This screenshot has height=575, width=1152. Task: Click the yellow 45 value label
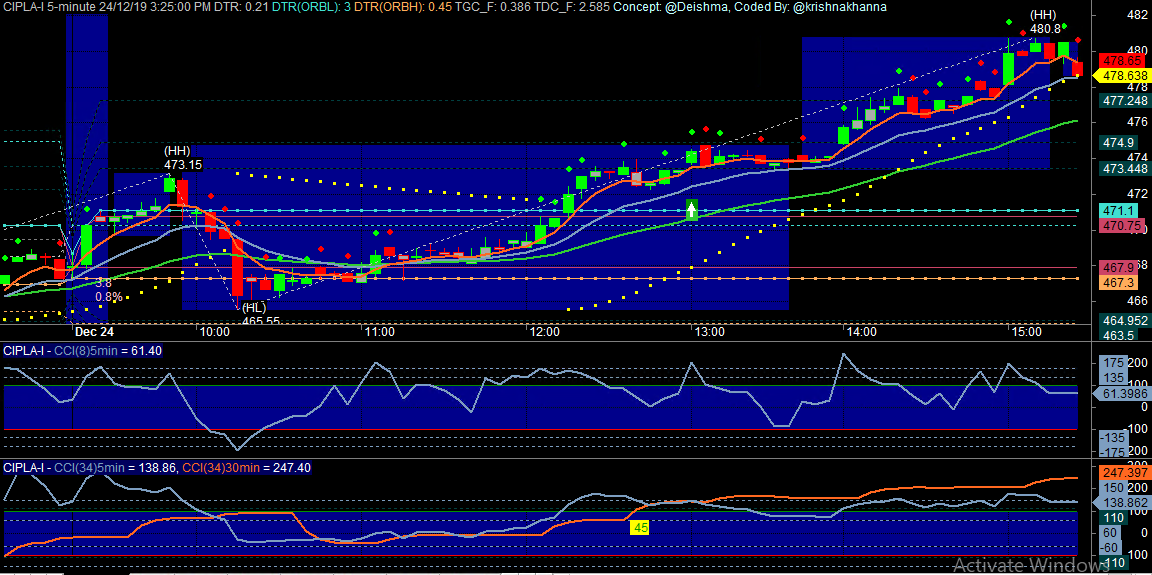[x=638, y=527]
